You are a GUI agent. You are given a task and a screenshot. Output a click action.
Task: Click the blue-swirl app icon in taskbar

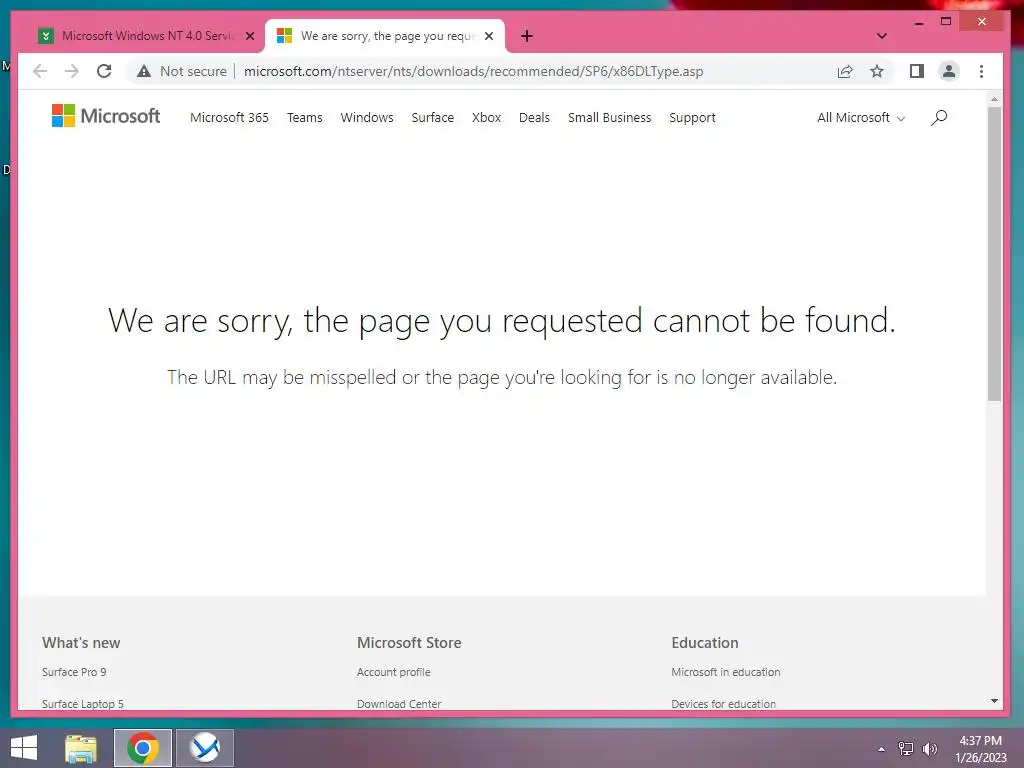coord(205,748)
